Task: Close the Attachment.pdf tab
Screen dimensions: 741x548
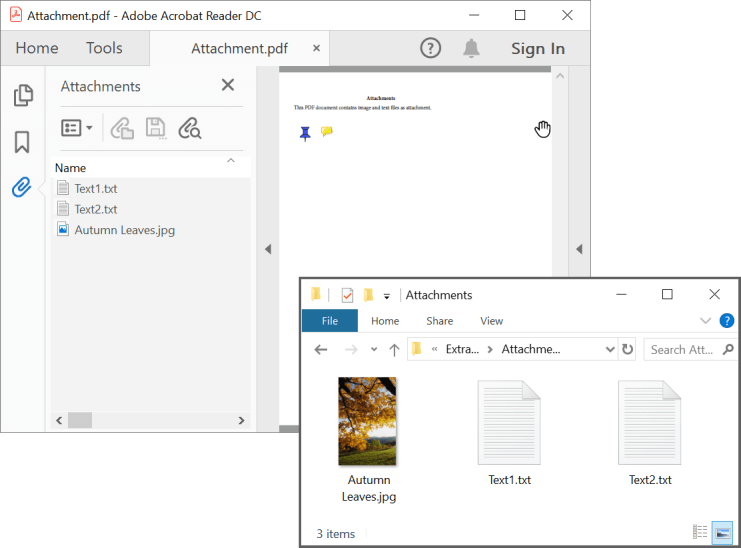Action: [317, 48]
